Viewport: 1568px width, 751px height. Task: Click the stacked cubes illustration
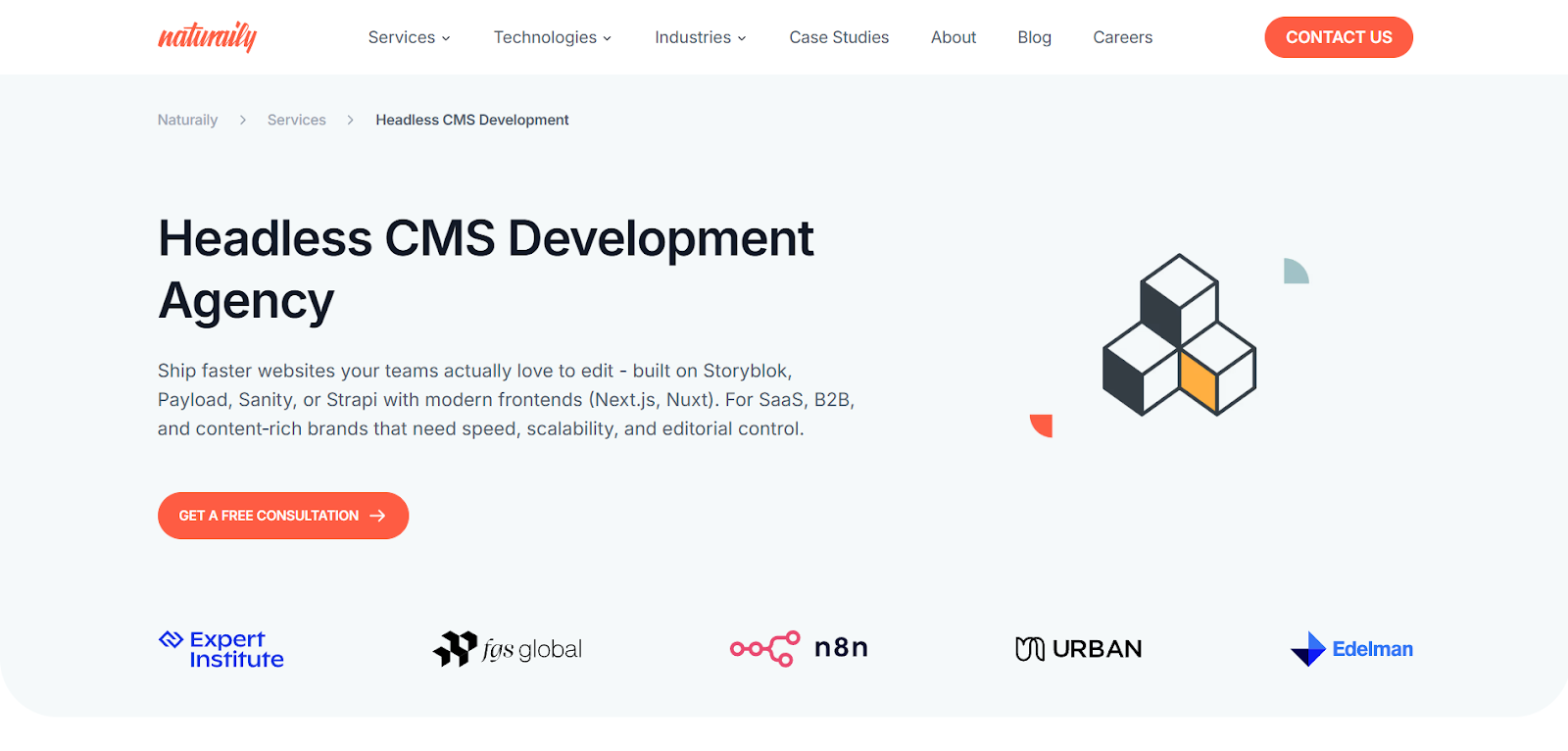point(1179,335)
